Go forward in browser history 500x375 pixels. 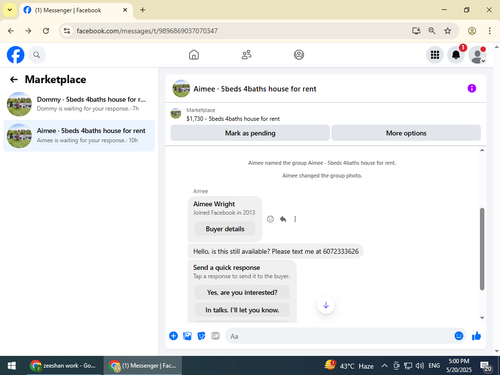pyautogui.click(x=28, y=31)
